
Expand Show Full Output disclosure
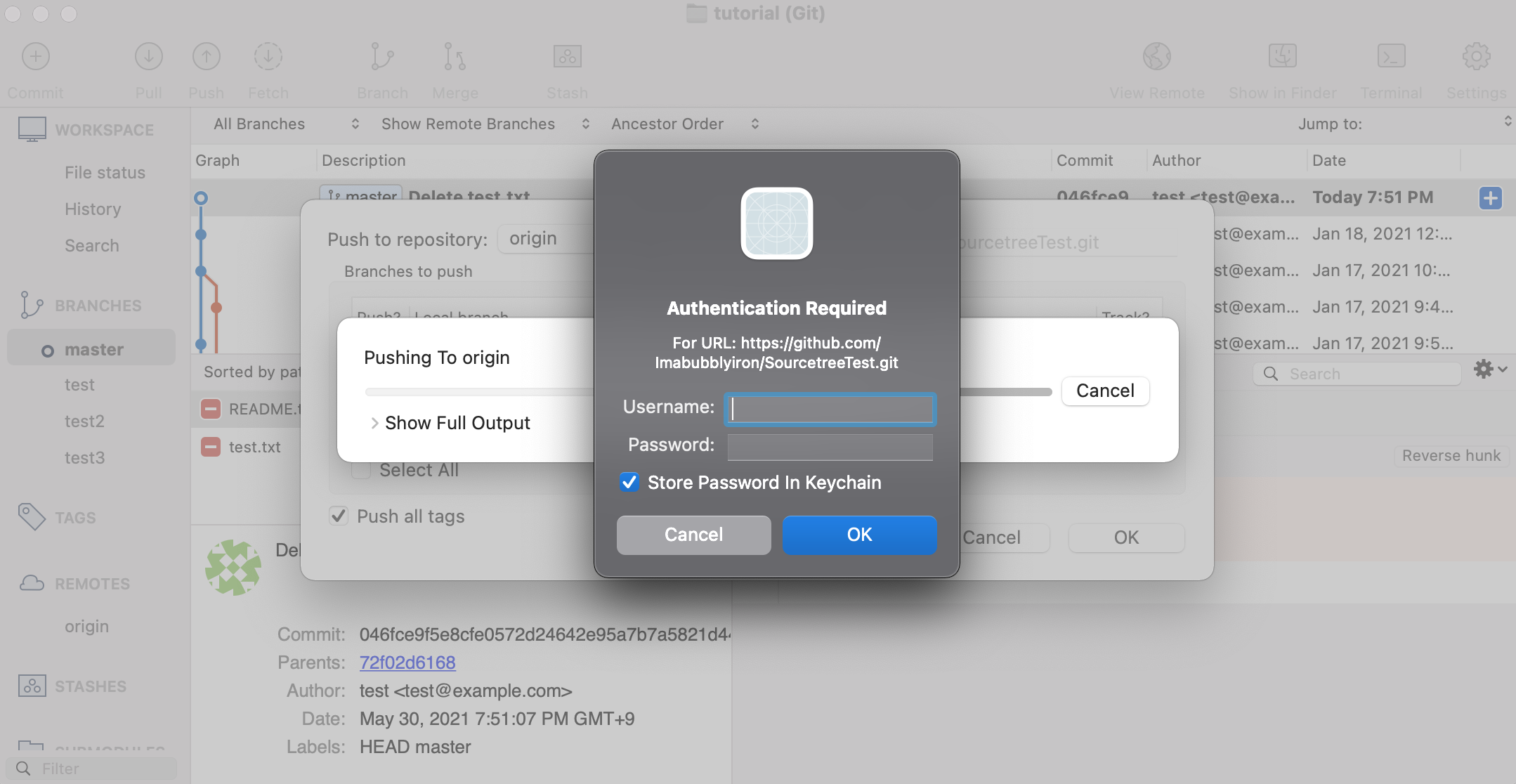(374, 423)
